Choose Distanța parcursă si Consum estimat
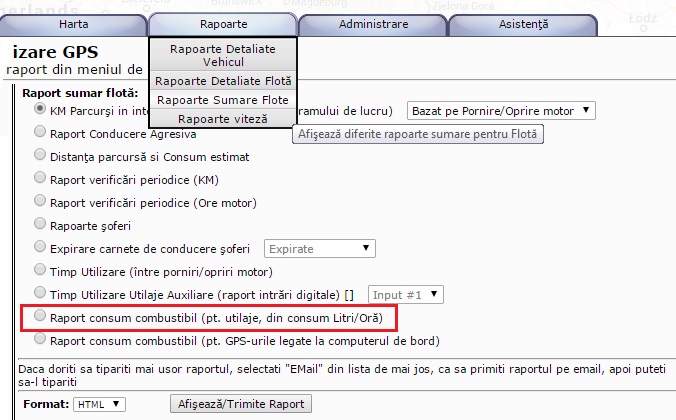This screenshot has height=420, width=676. point(40,156)
